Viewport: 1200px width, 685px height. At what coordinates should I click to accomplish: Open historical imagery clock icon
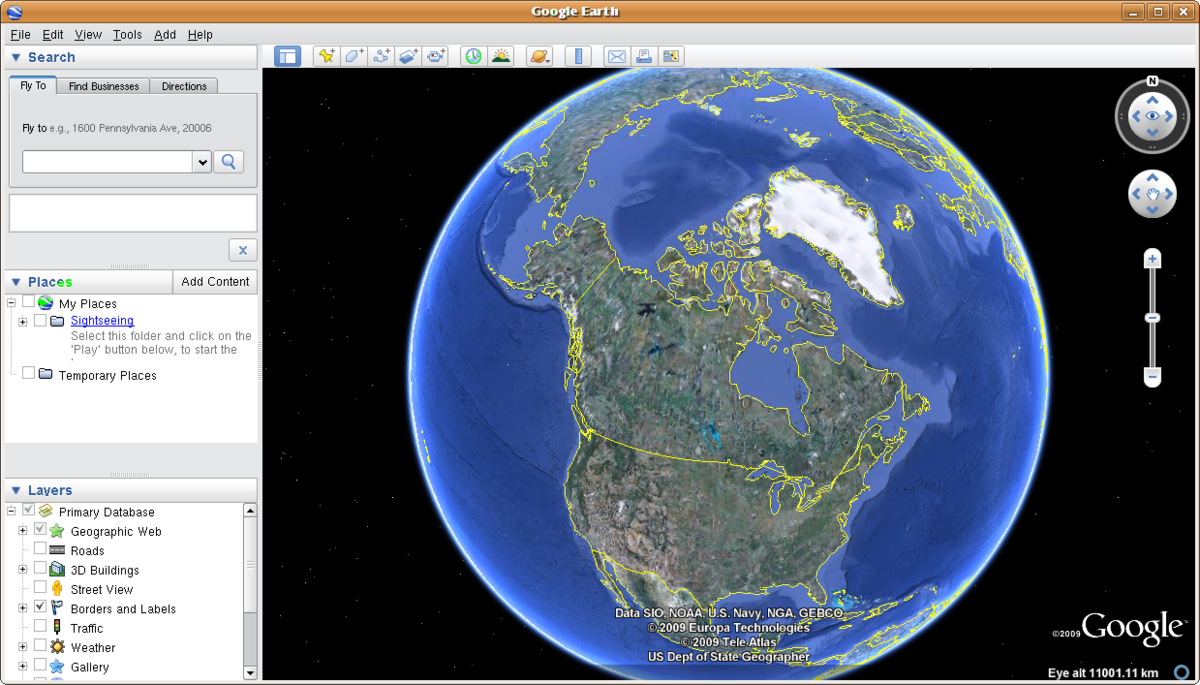tap(473, 57)
